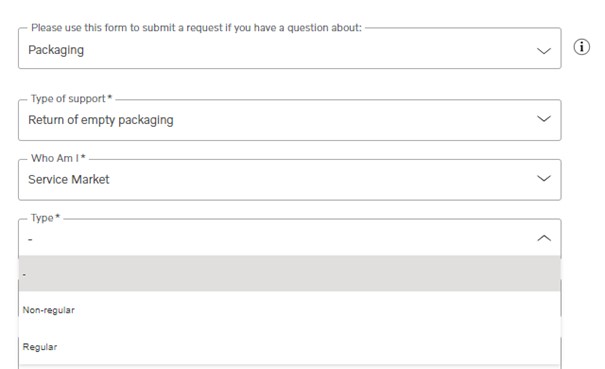Choose Regular from the Type list
Image resolution: width=605 pixels, height=369 pixels.
(x=289, y=347)
